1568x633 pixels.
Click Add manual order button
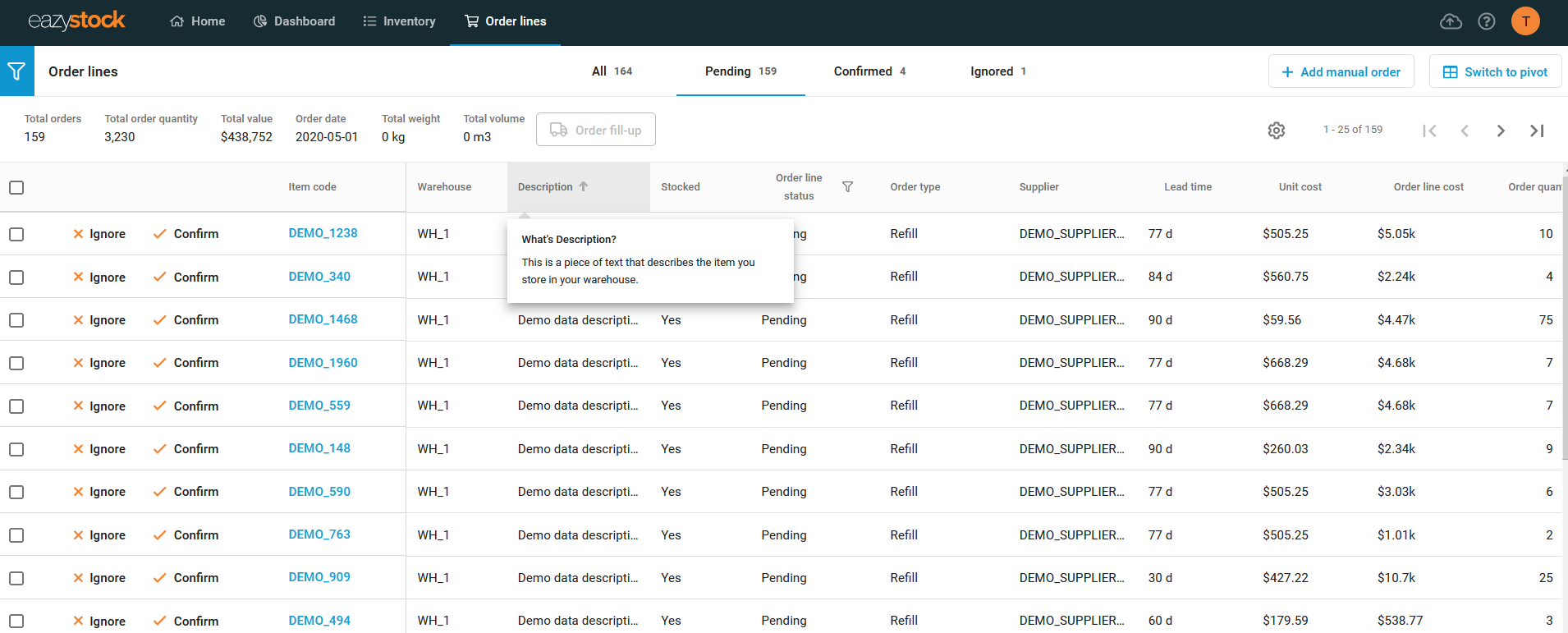click(x=1341, y=71)
